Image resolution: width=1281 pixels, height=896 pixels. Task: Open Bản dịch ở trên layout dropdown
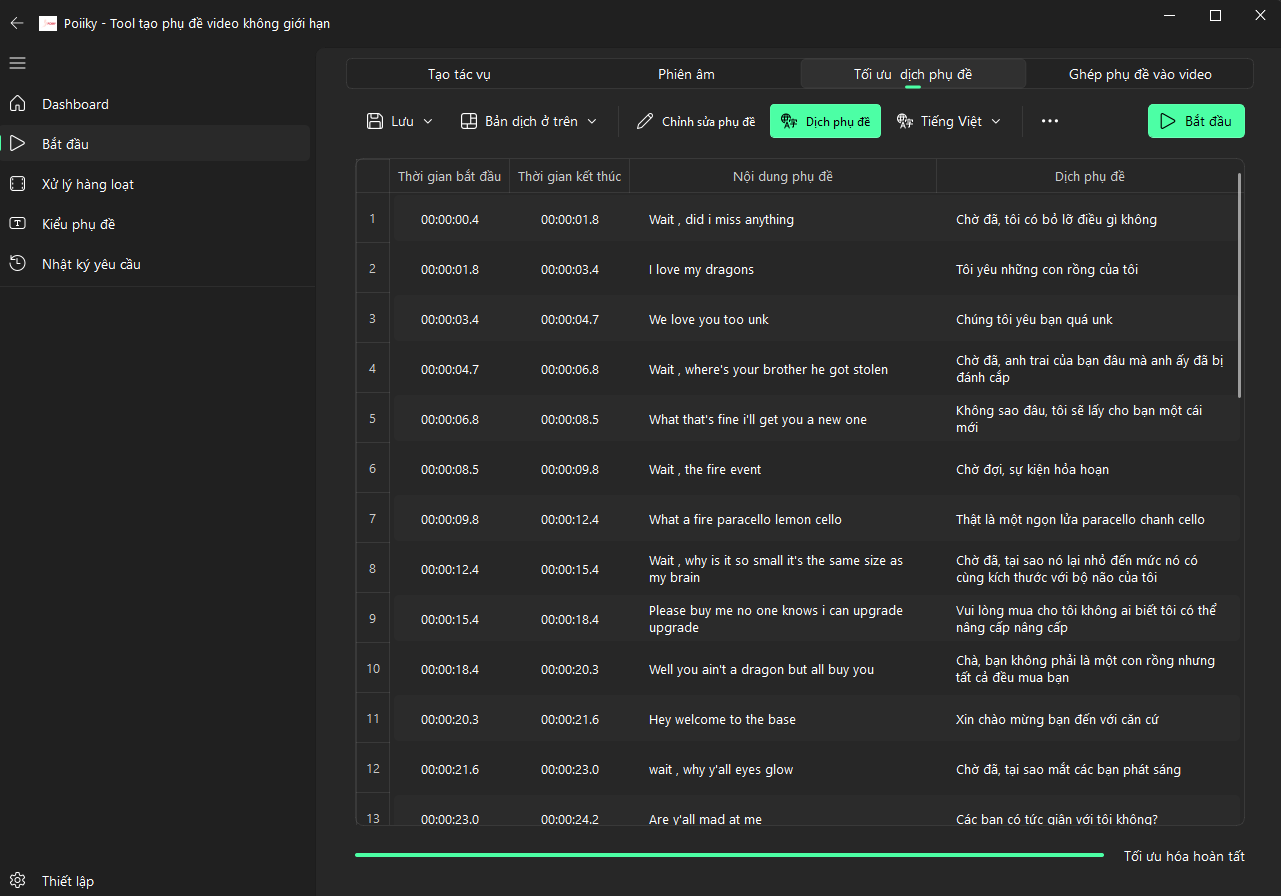(x=528, y=121)
